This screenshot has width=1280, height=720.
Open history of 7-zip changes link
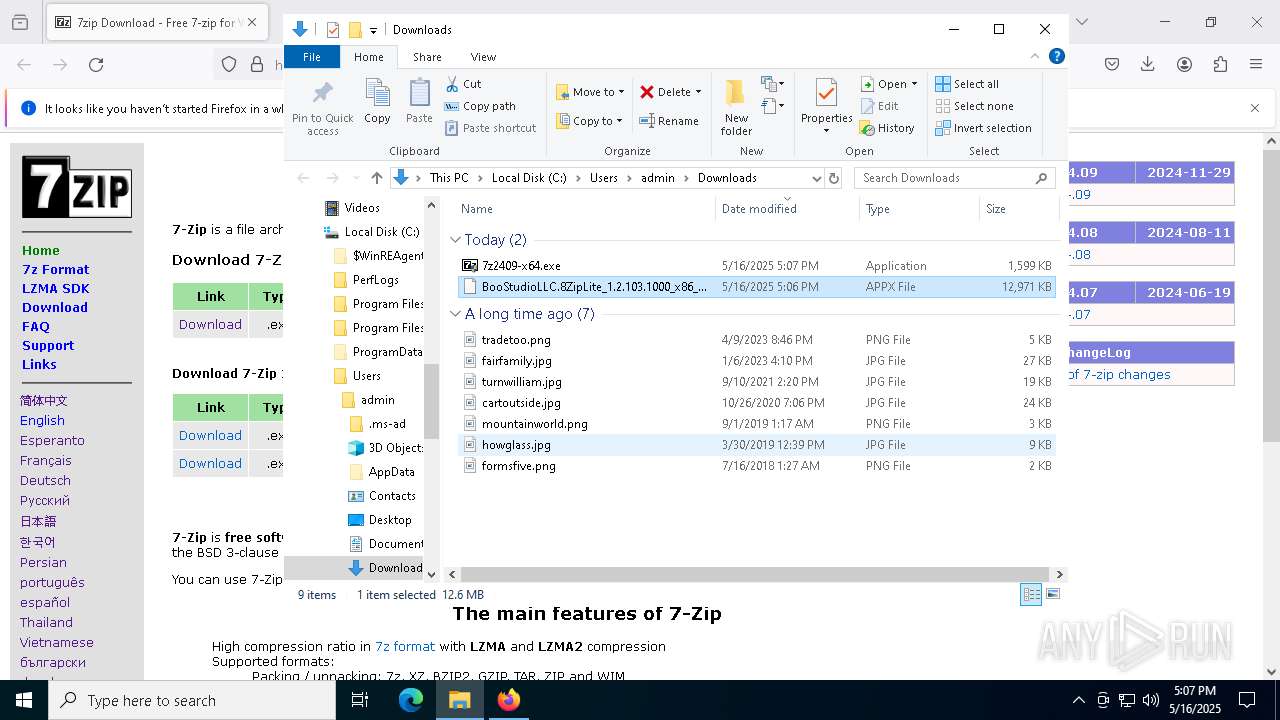(x=1119, y=375)
